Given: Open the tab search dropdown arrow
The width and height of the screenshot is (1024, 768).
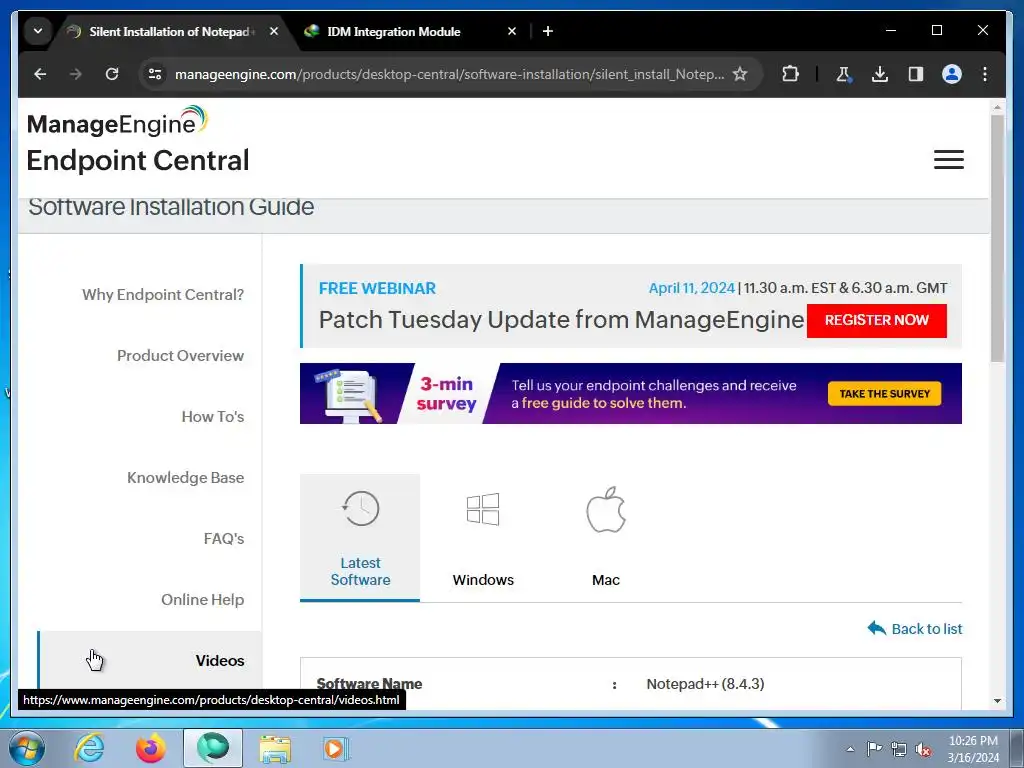Looking at the screenshot, I should (x=38, y=31).
